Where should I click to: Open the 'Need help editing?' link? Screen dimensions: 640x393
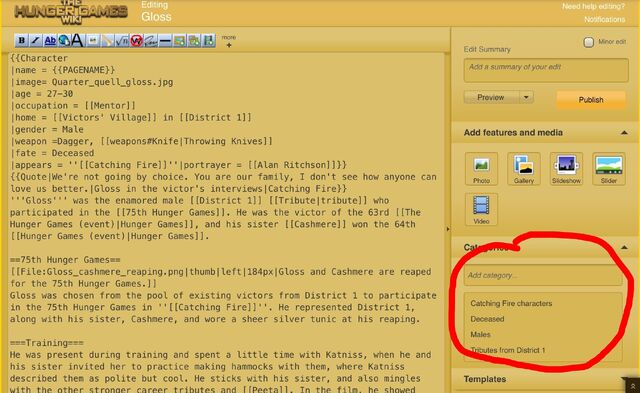click(593, 6)
